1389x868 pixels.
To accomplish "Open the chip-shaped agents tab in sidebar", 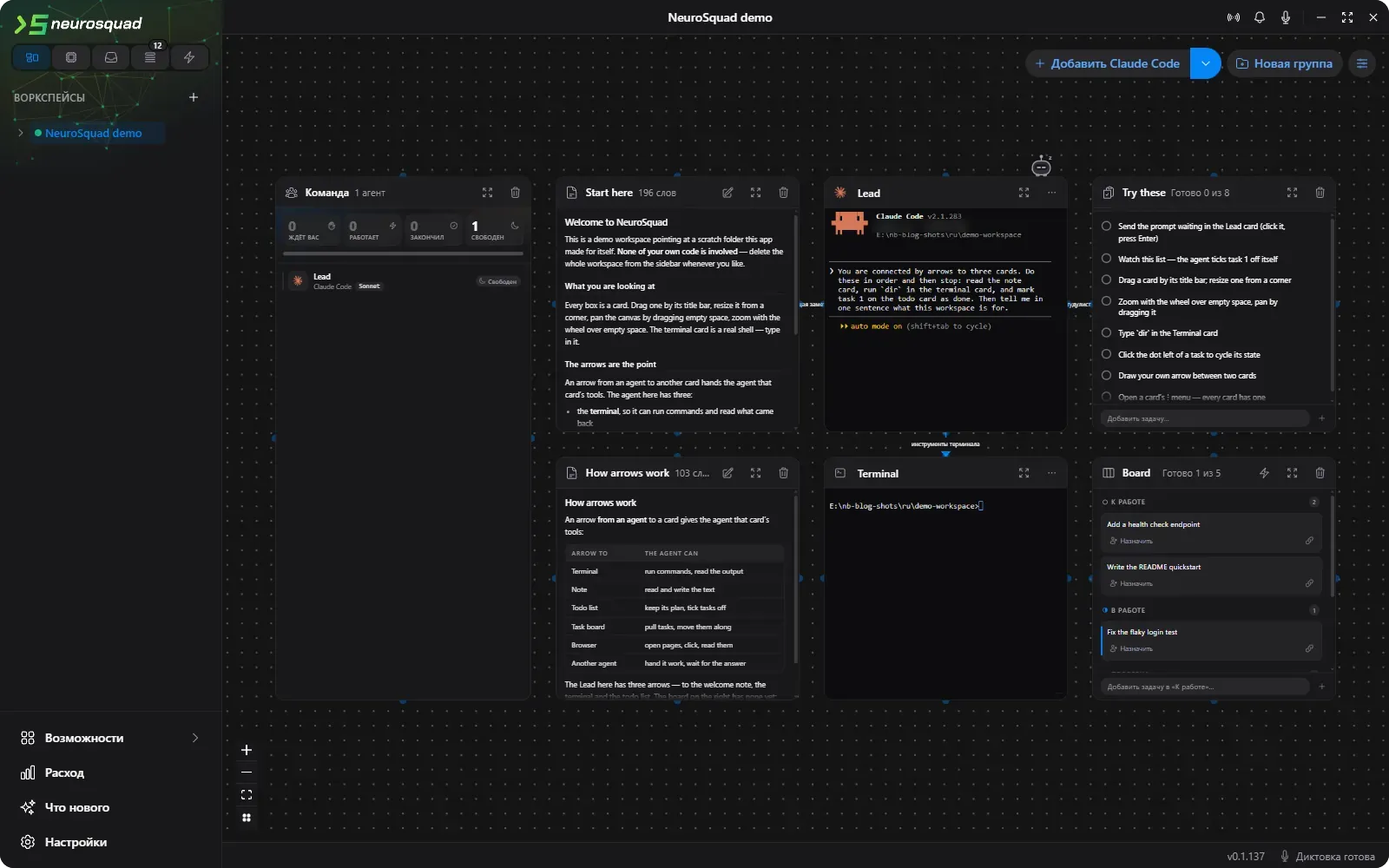I will [71, 57].
